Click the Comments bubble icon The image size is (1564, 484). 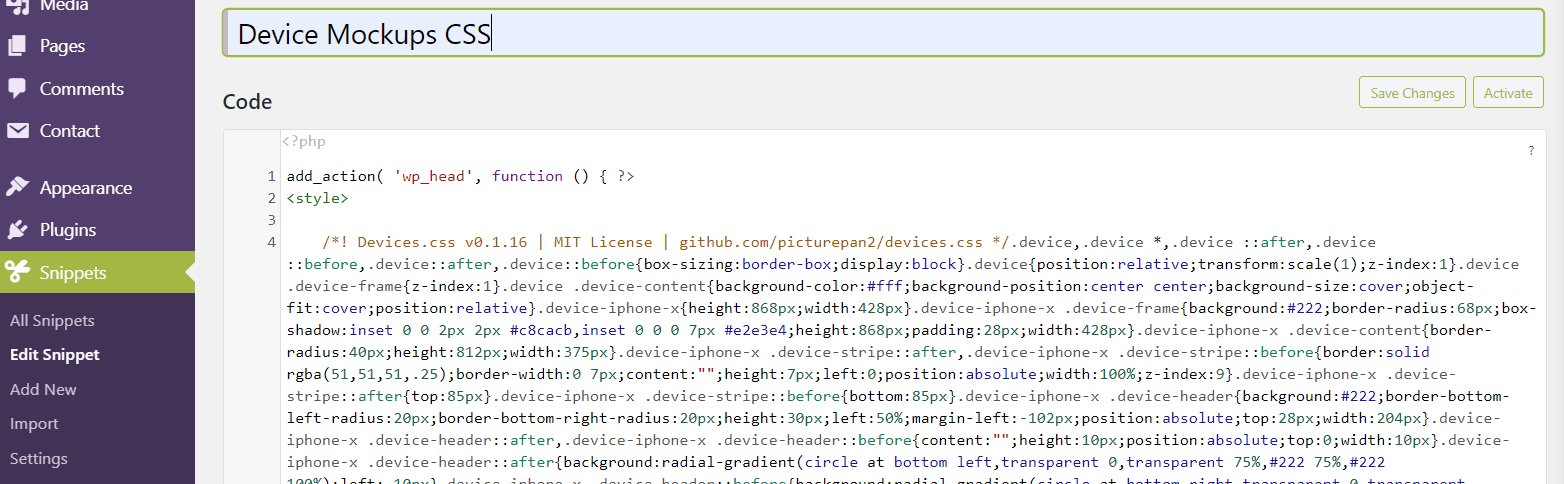point(17,88)
